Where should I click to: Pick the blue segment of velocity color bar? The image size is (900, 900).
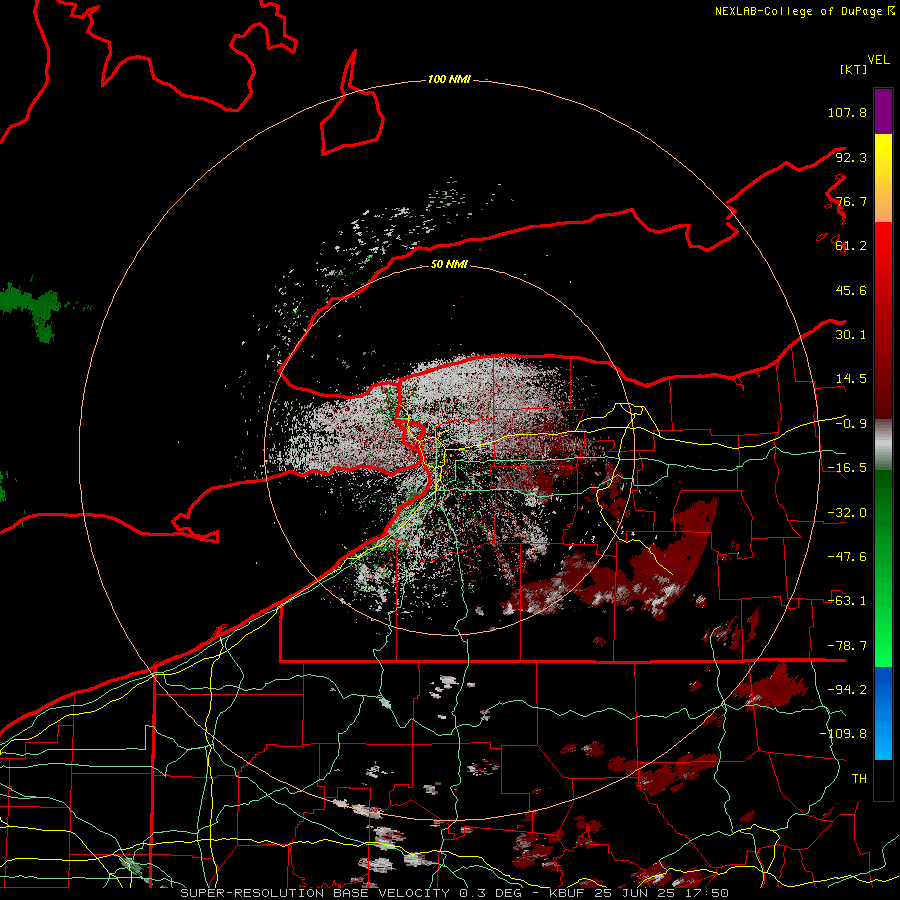[x=883, y=713]
